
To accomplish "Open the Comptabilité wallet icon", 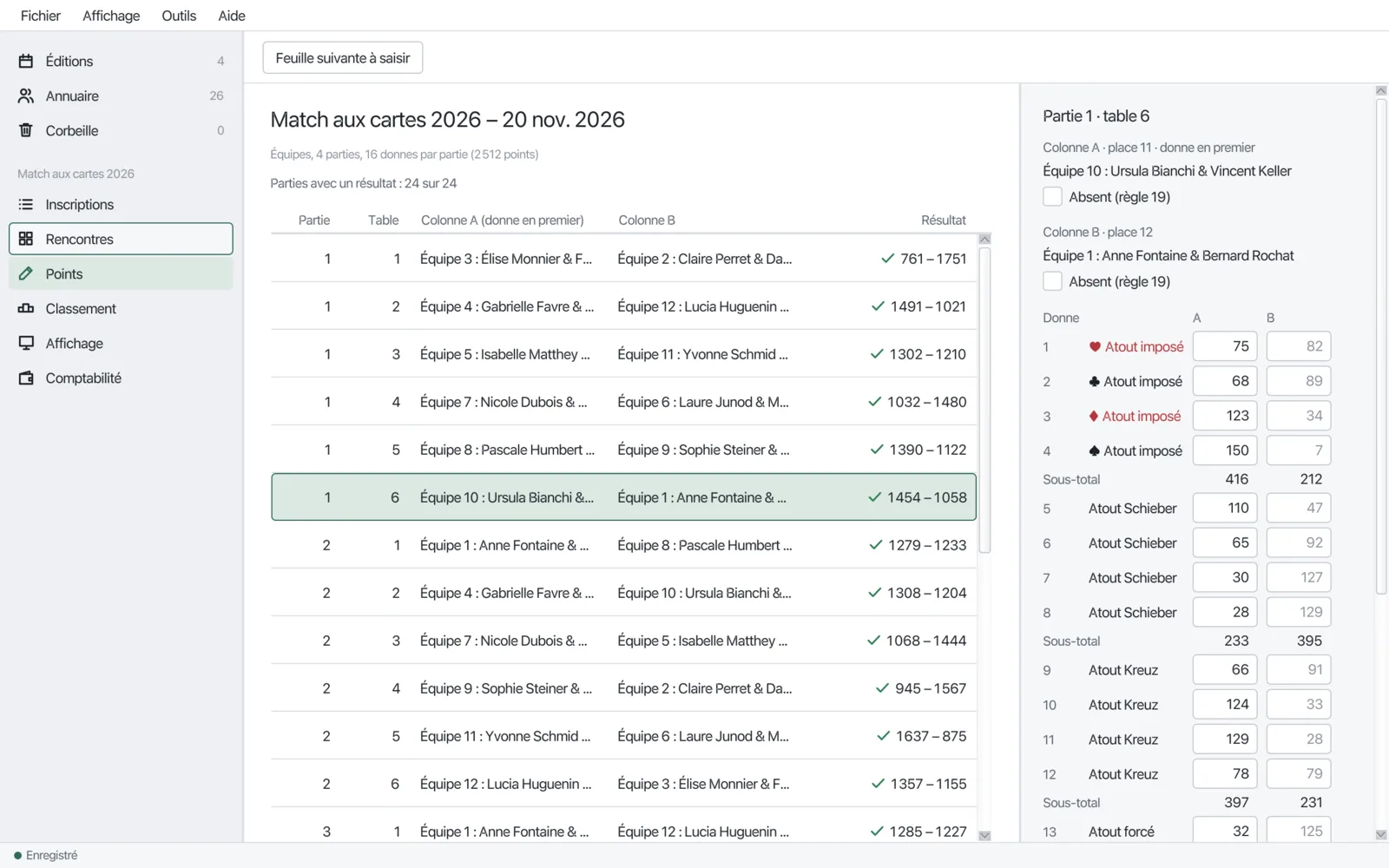I will [26, 378].
